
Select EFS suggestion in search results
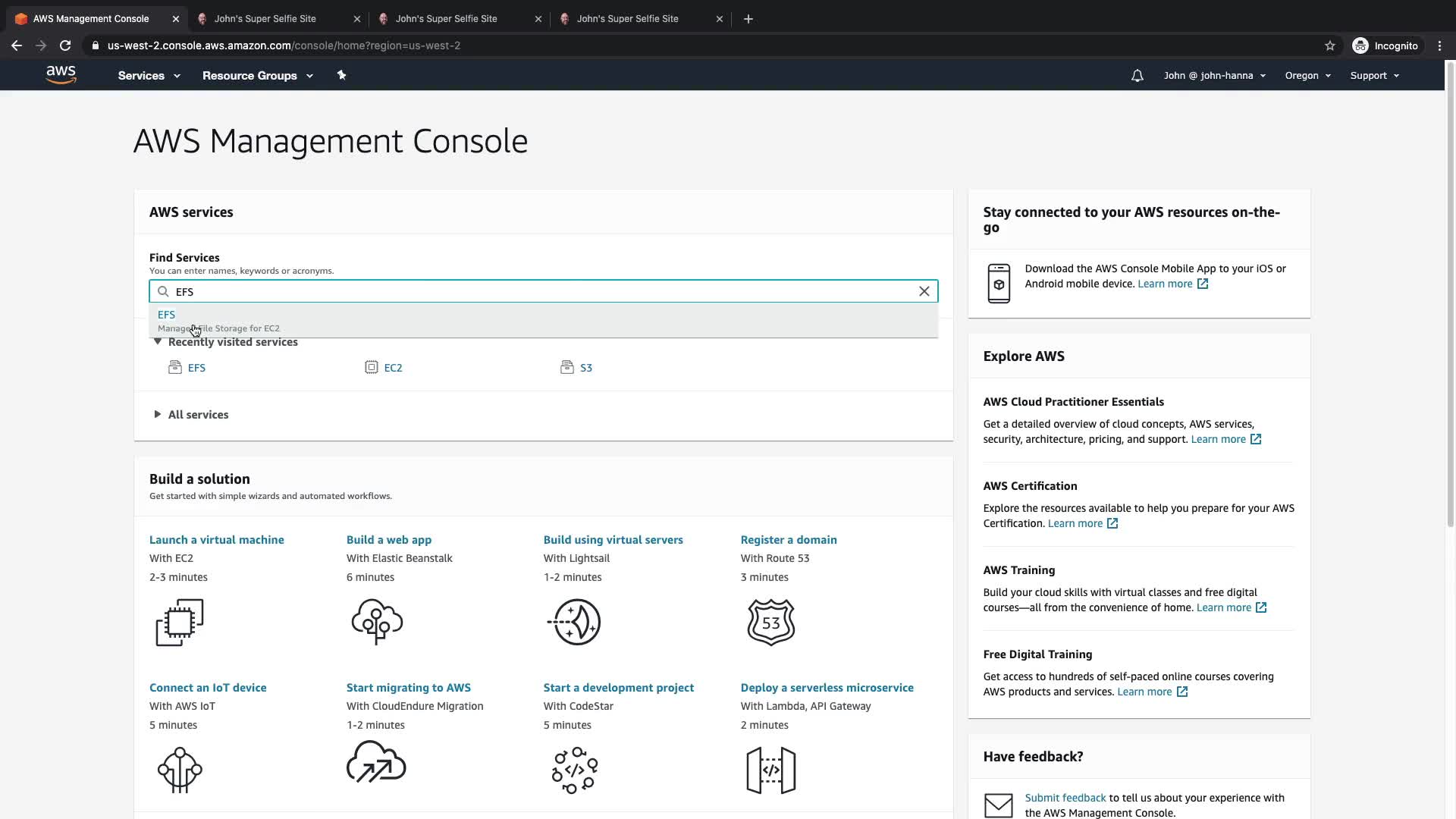point(167,315)
